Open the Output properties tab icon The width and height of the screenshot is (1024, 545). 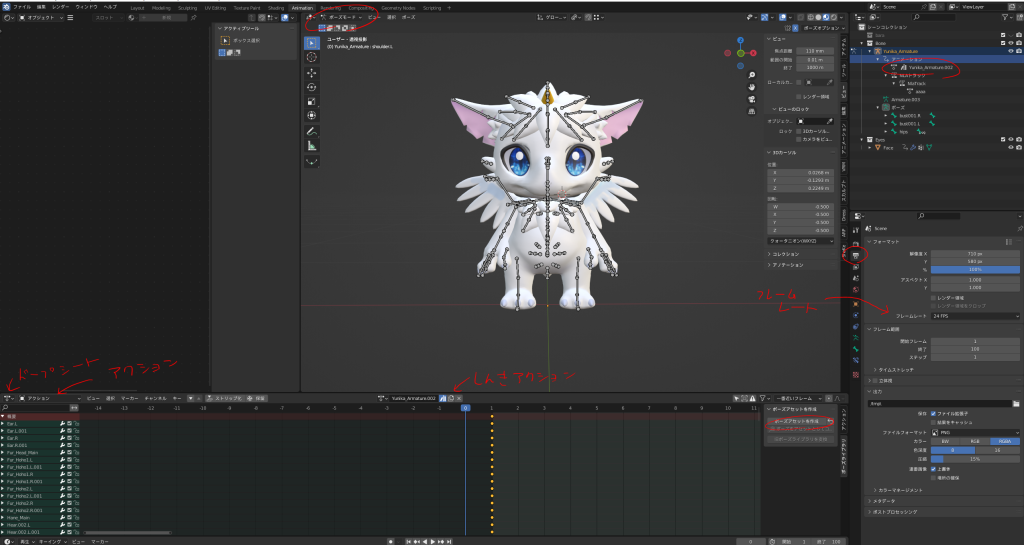(x=856, y=256)
